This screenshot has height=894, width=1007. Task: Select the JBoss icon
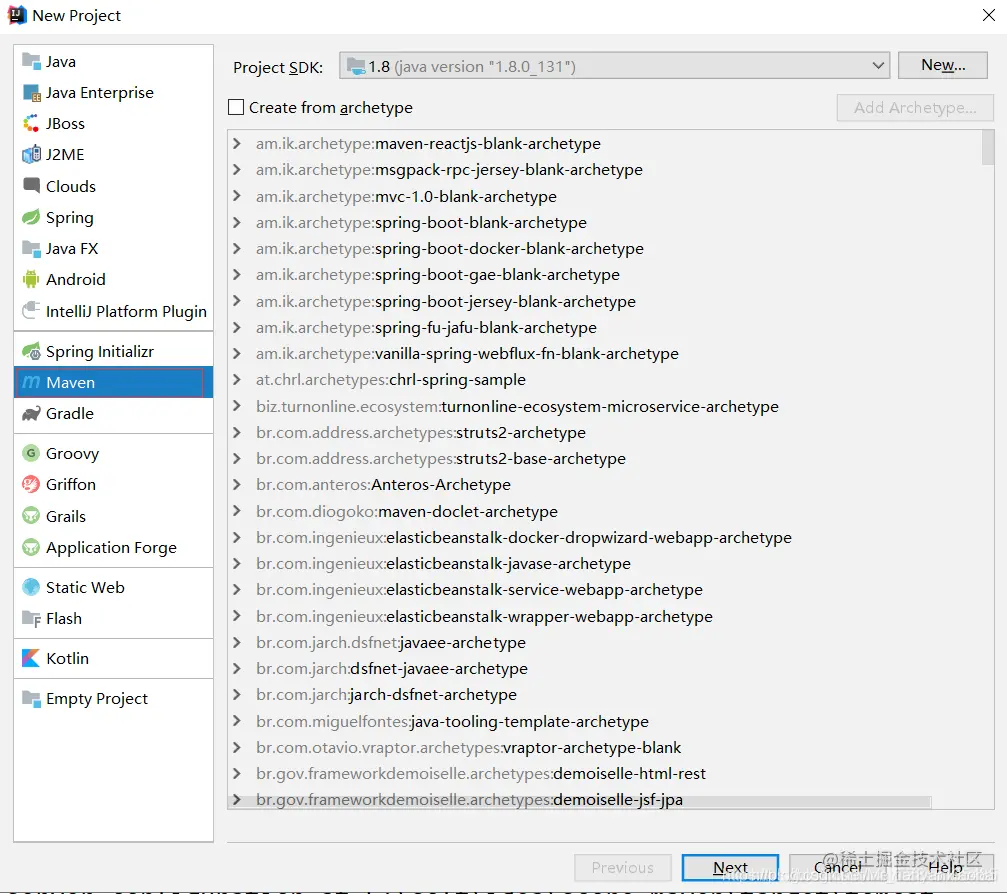click(31, 123)
